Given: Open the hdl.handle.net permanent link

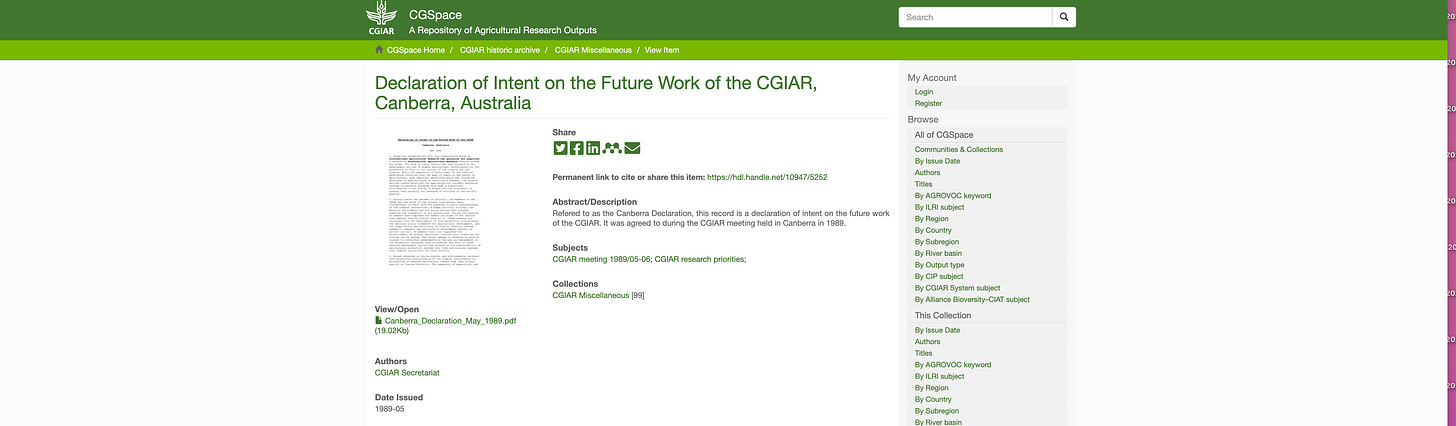Looking at the screenshot, I should pos(767,177).
